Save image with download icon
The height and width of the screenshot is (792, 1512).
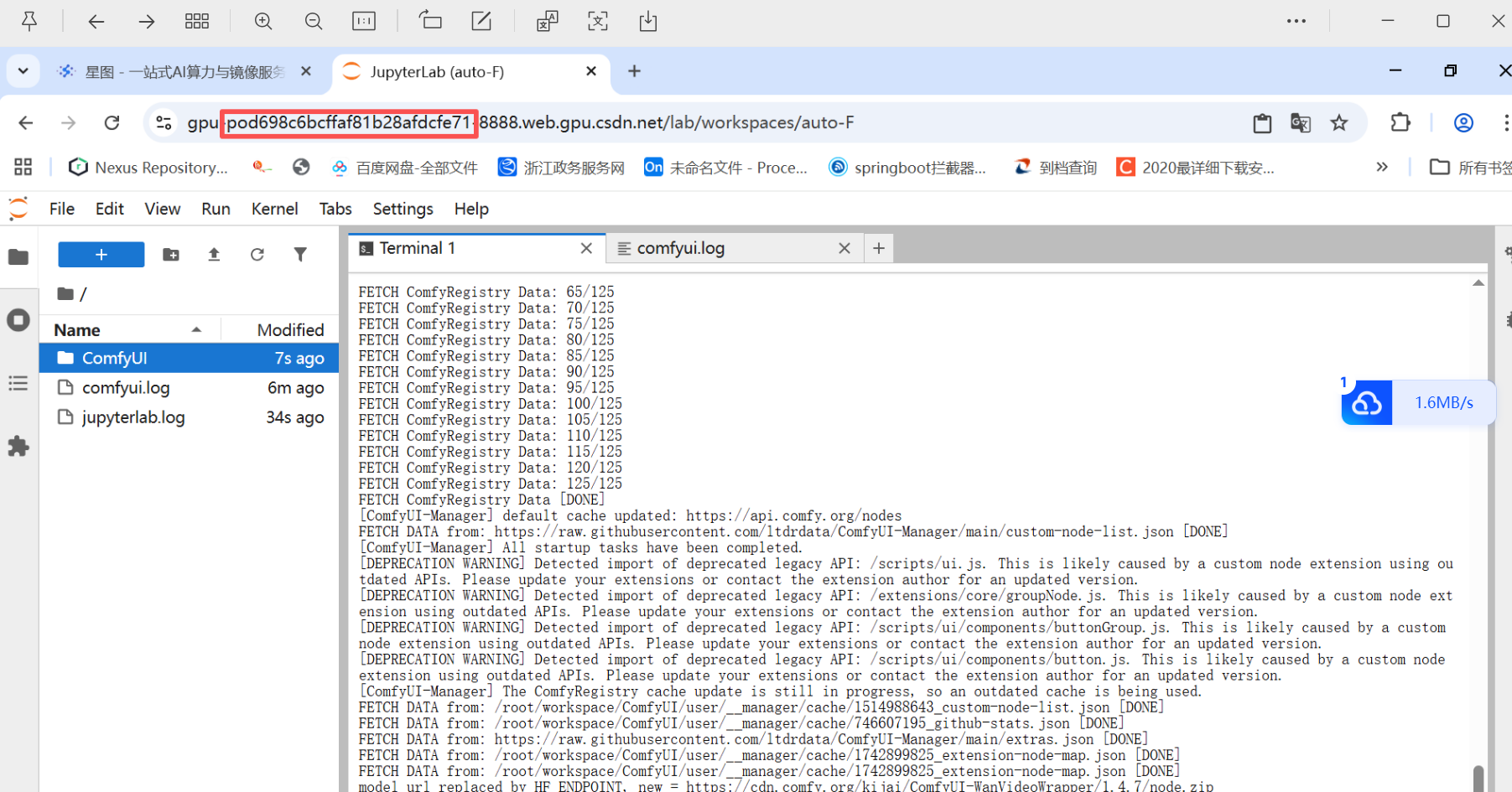point(648,21)
